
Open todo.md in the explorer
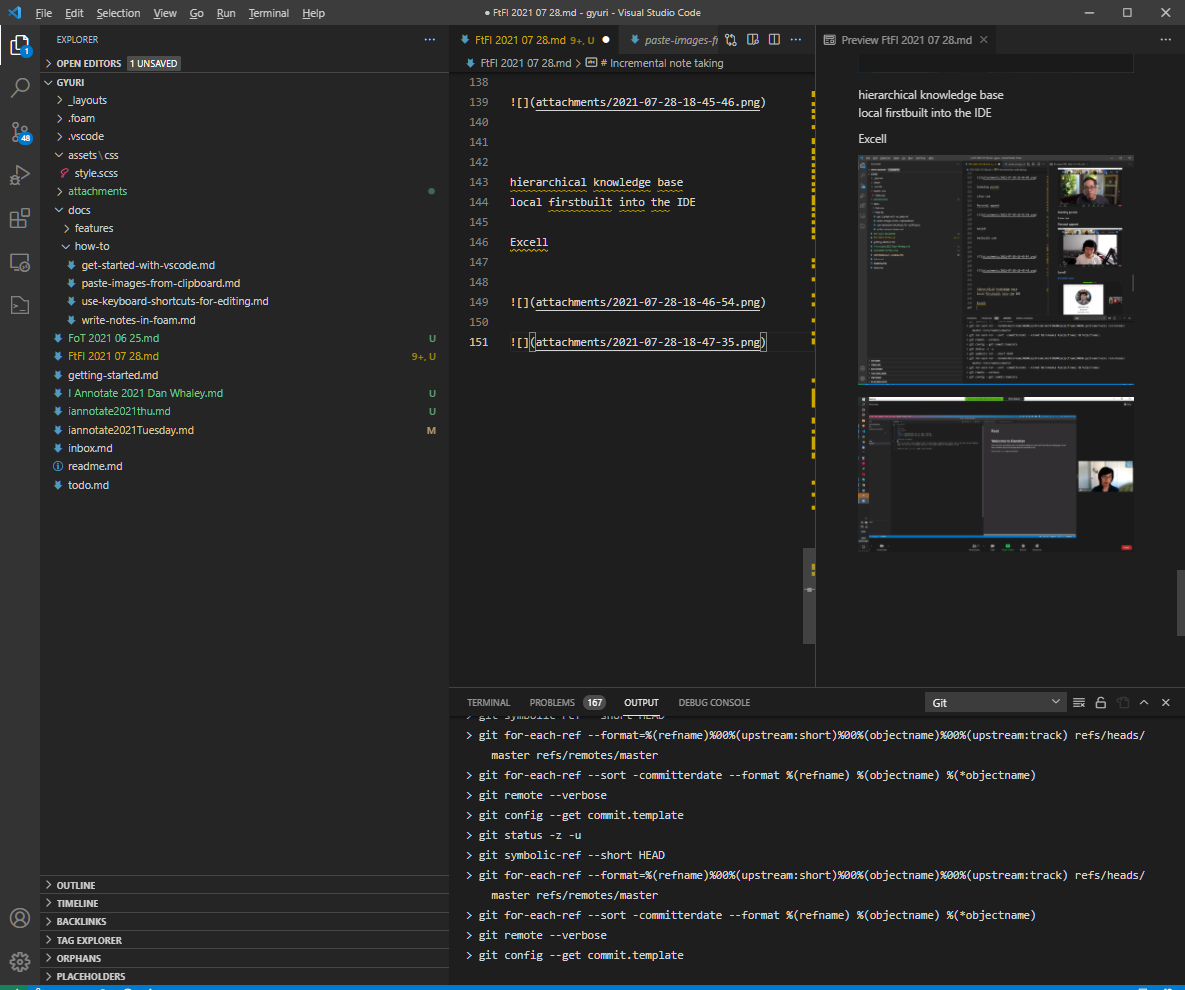pos(88,485)
